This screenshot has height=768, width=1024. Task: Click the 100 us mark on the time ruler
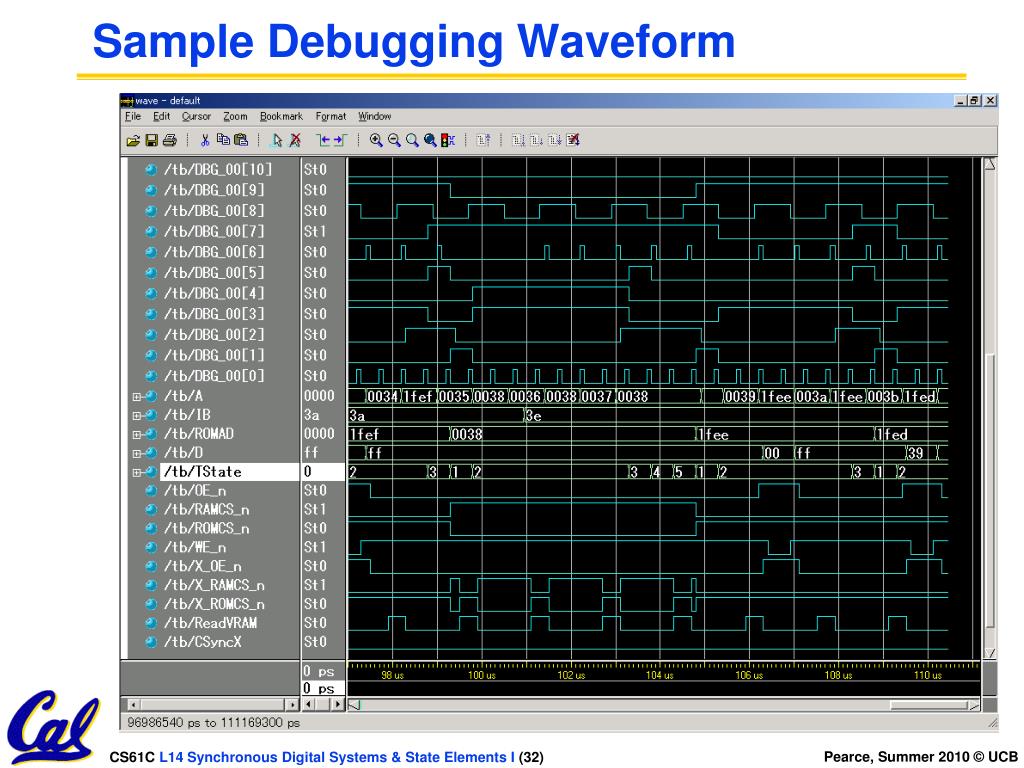481,675
